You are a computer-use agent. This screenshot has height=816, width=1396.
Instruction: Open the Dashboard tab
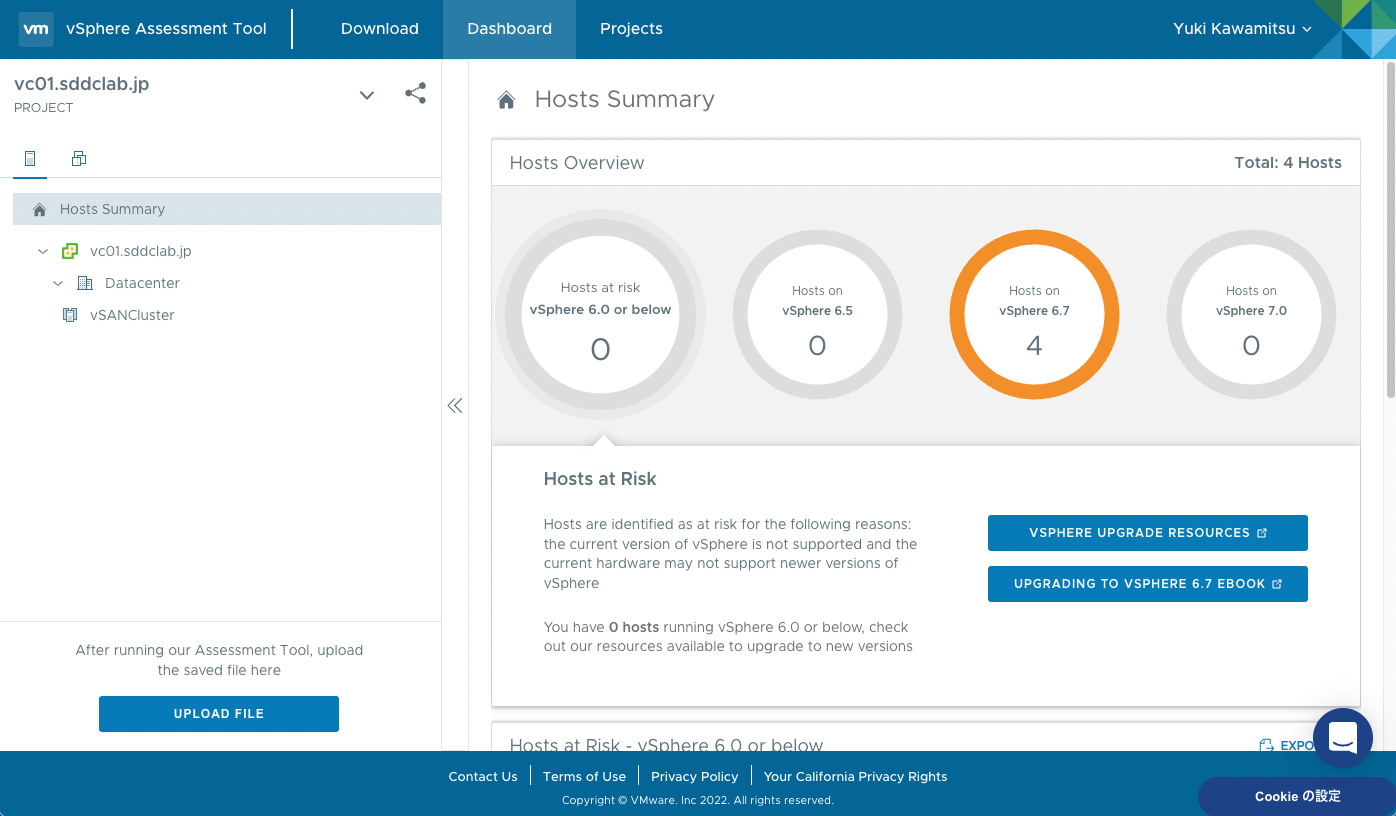(510, 29)
